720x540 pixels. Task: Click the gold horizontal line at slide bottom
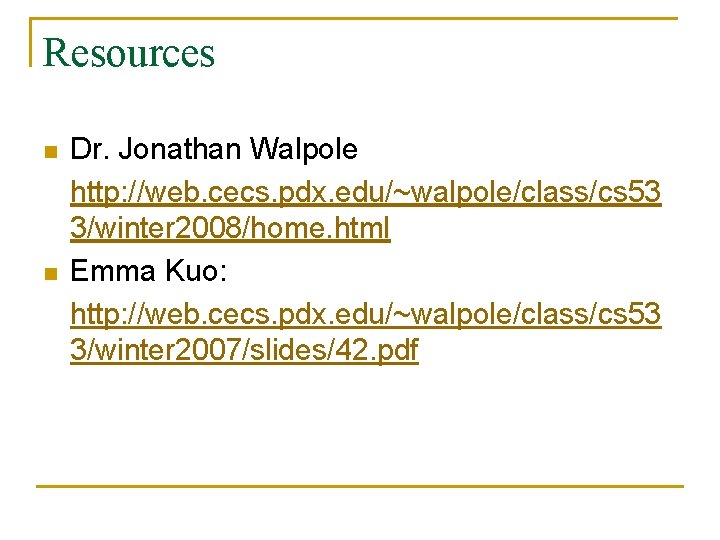click(x=360, y=487)
